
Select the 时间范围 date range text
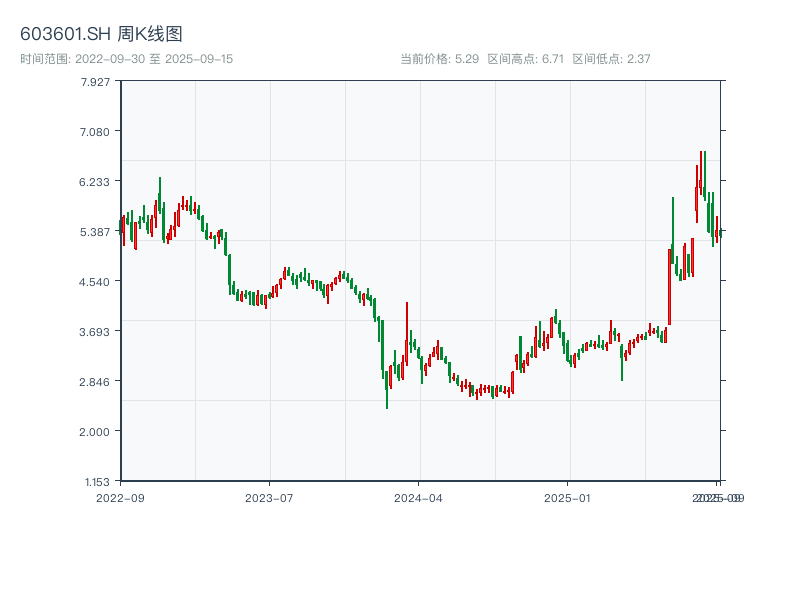pyautogui.click(x=126, y=59)
